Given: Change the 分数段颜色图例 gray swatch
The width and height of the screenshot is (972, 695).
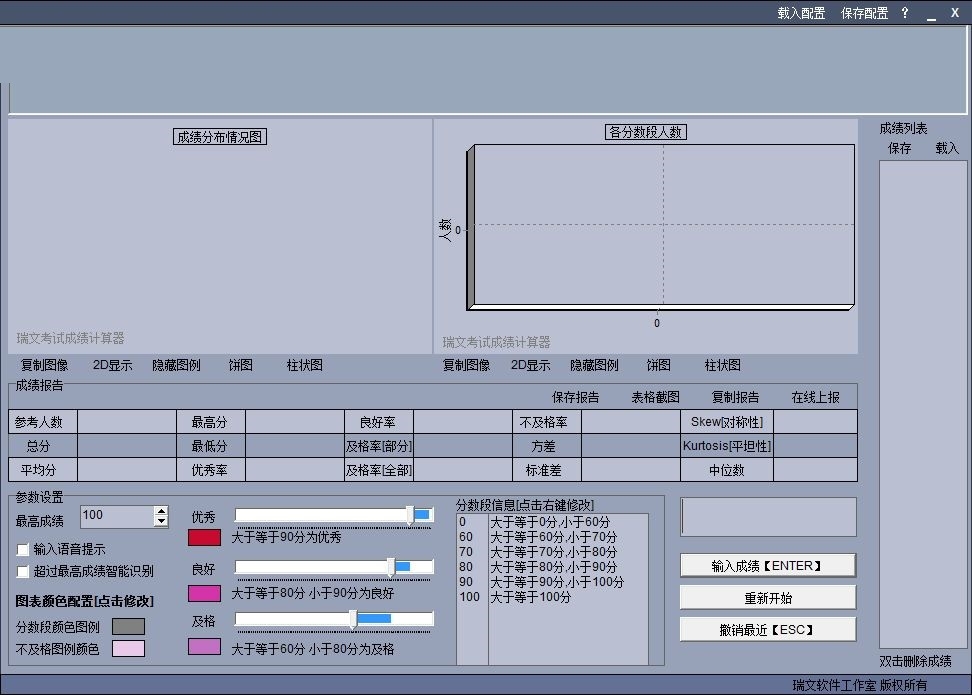Looking at the screenshot, I should (x=128, y=626).
